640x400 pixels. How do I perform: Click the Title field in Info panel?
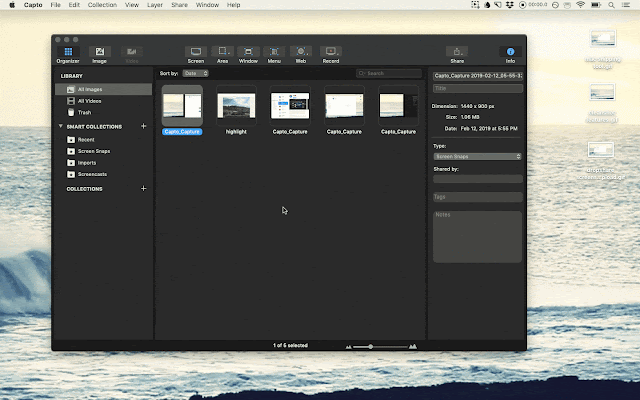tap(478, 88)
